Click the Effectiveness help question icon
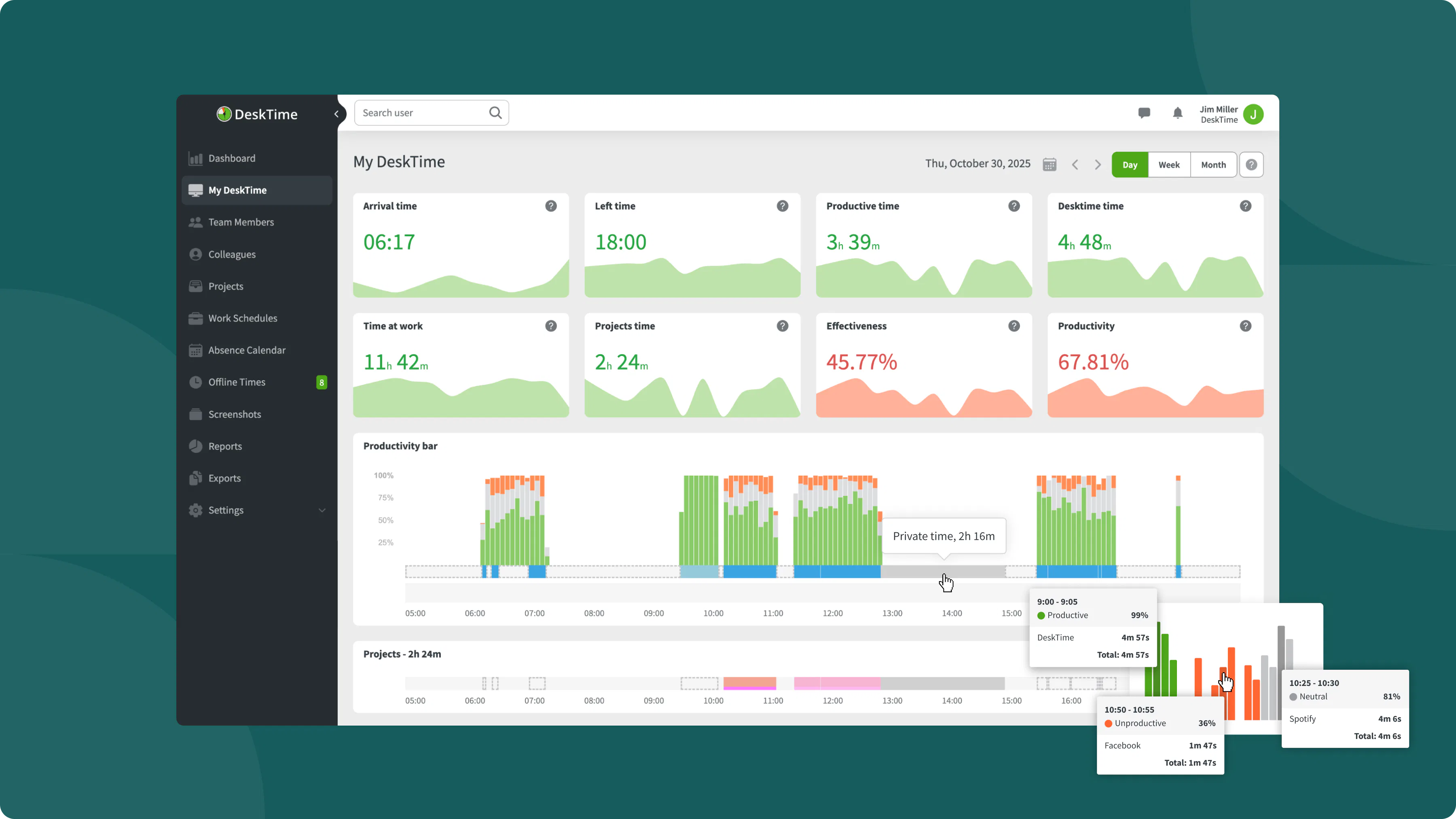The height and width of the screenshot is (819, 1456). [x=1014, y=326]
